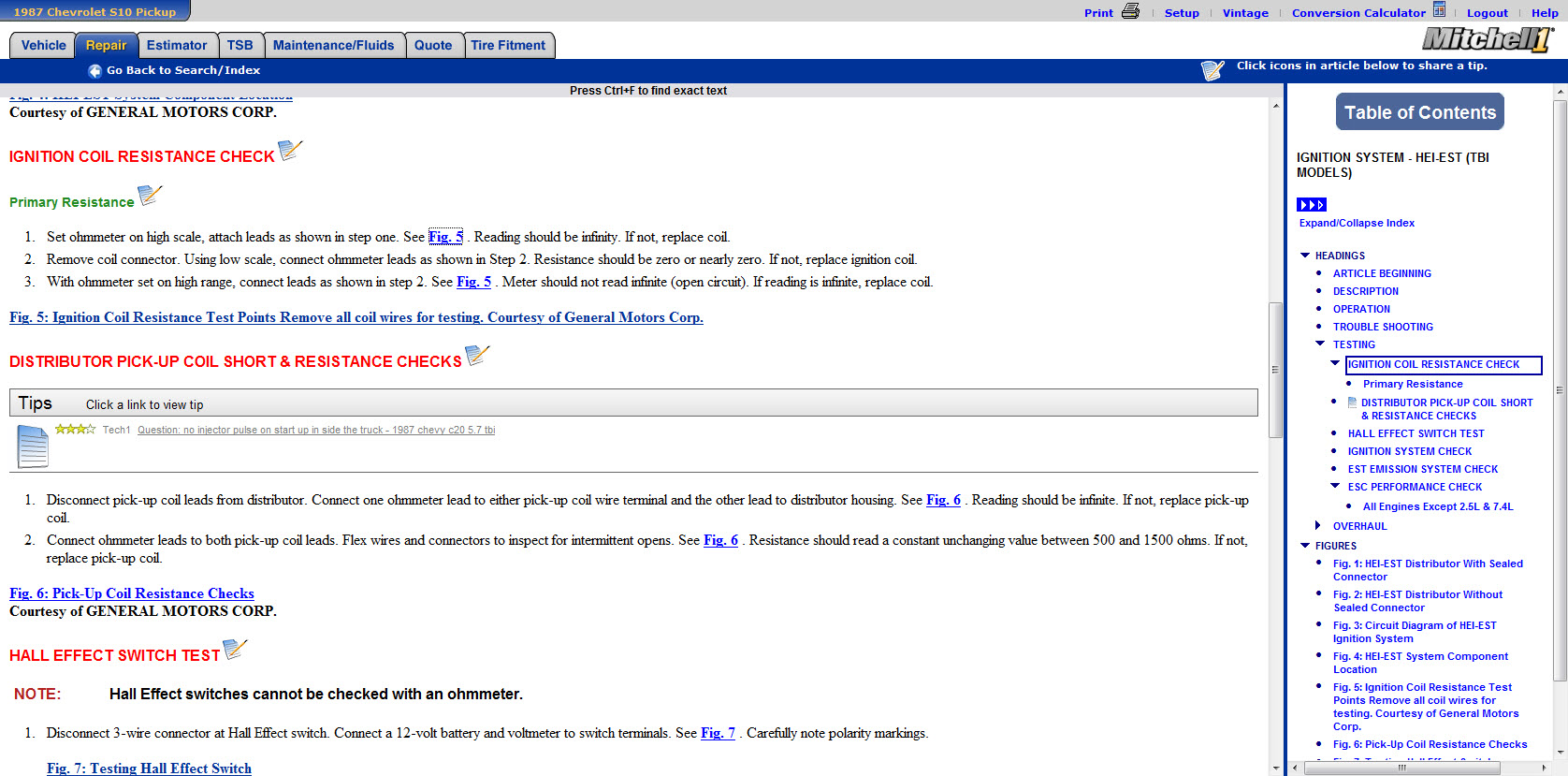Click the Table of Contents horizontal scrollbar
Viewport: 1568px width, 776px height.
tap(1402, 768)
